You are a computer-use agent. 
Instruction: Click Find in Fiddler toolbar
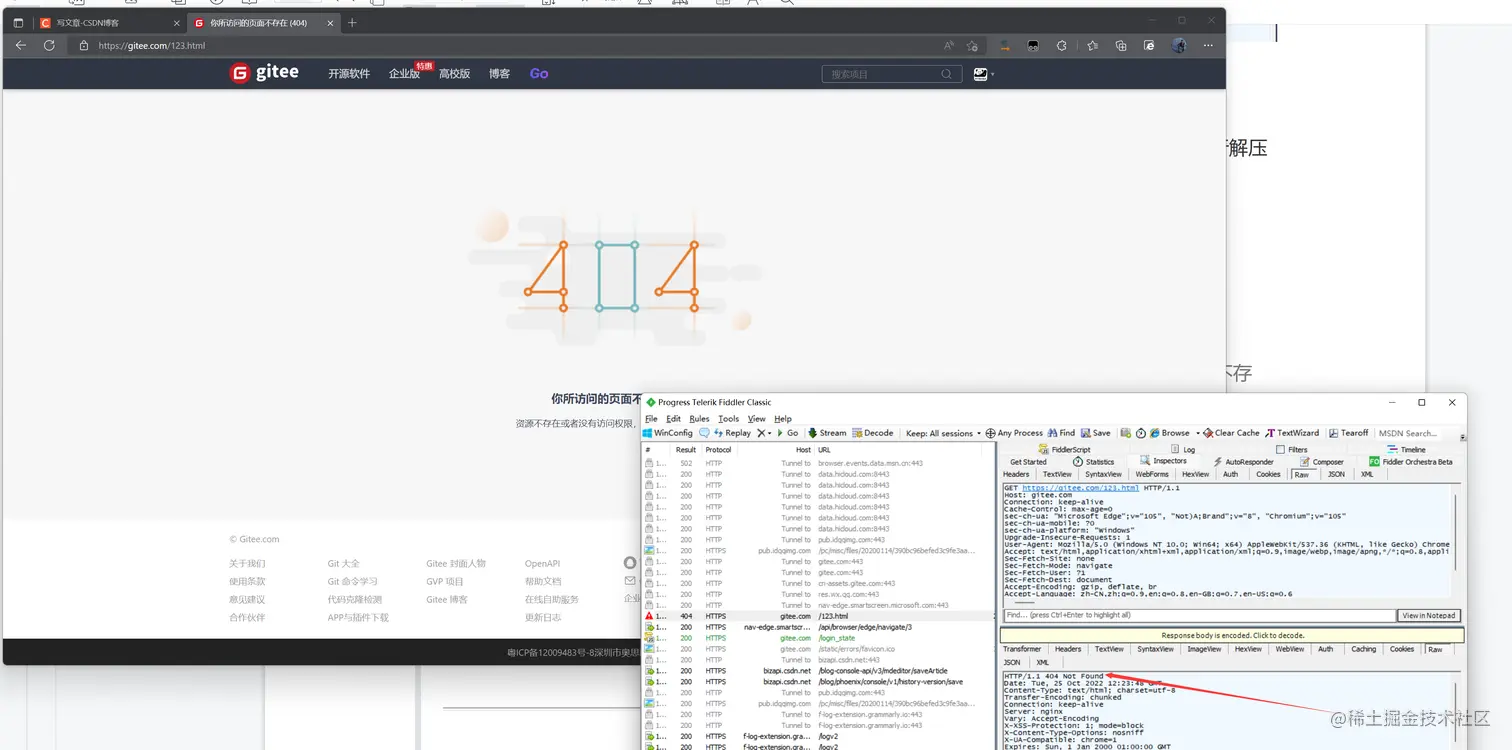(x=1061, y=433)
